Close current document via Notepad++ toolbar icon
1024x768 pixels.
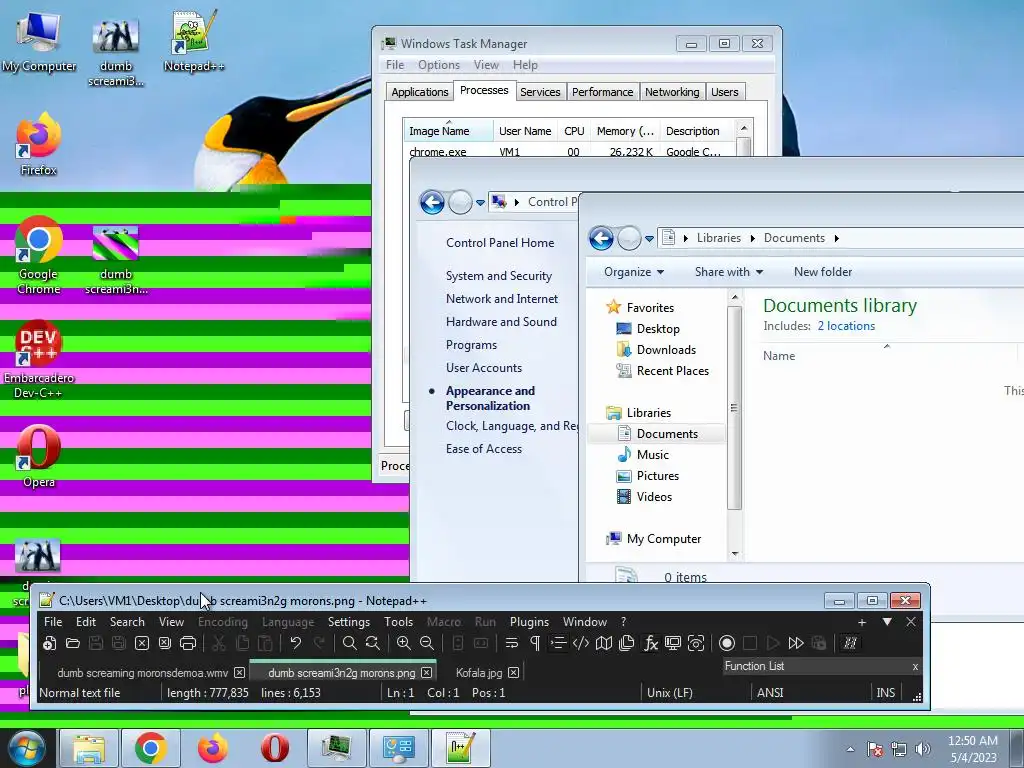tap(142, 643)
